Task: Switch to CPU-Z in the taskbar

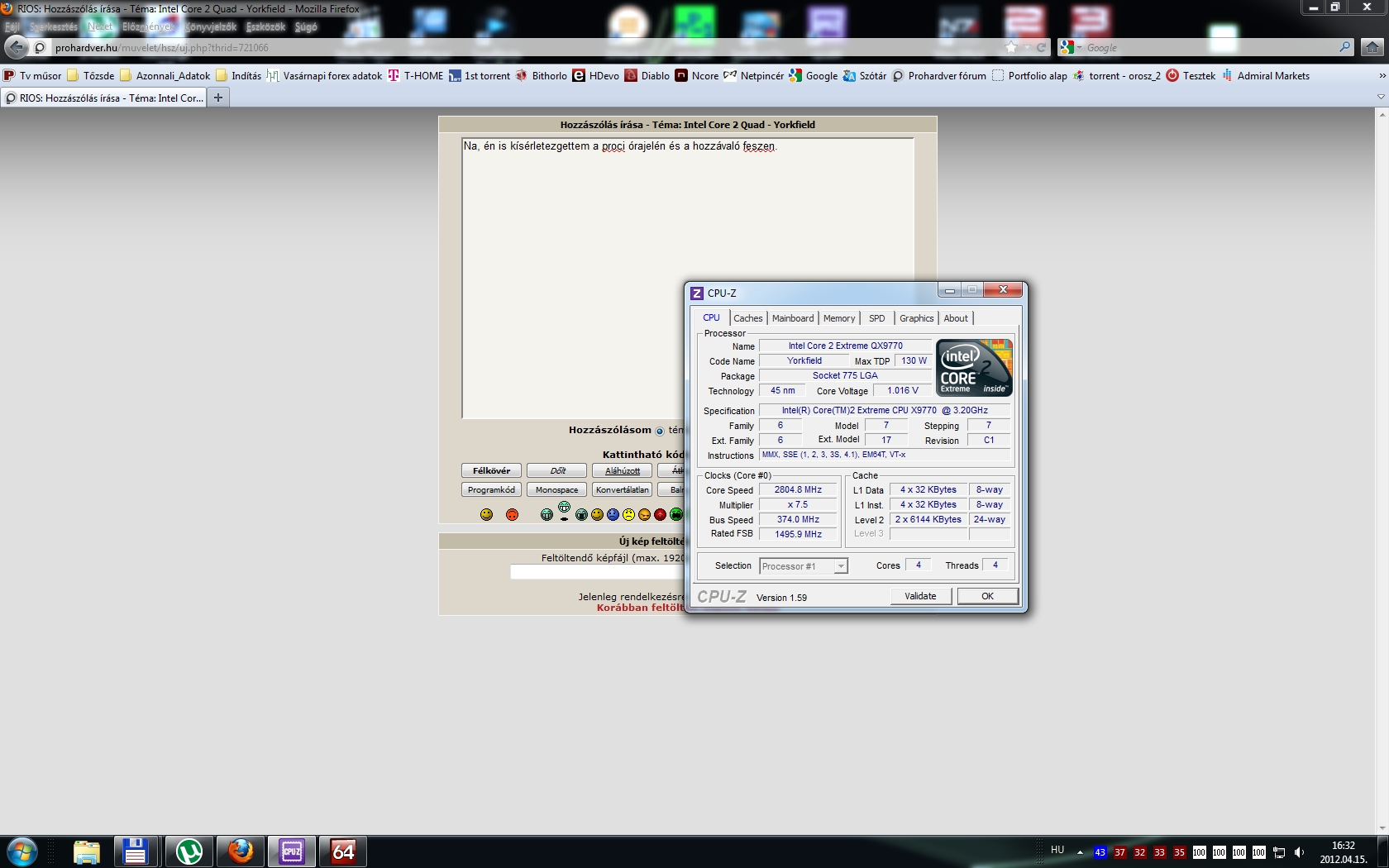Action: (292, 851)
